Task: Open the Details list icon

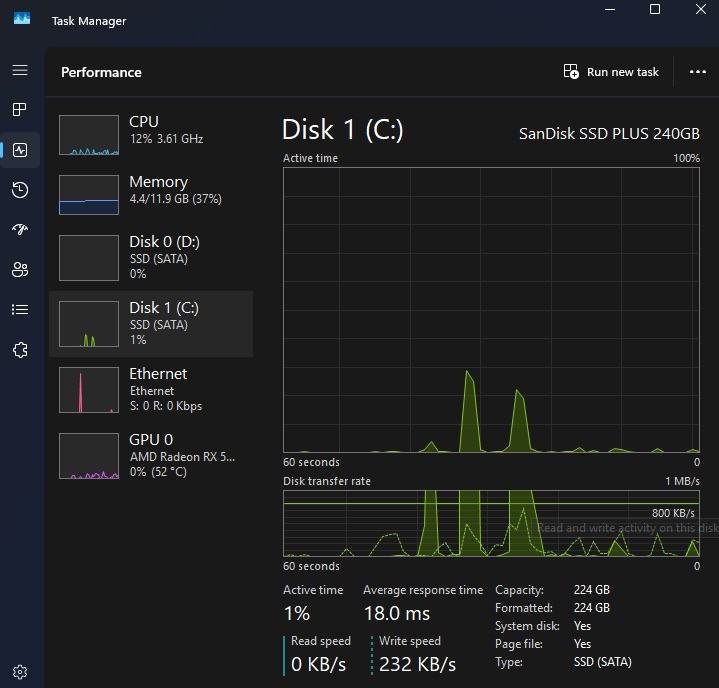Action: pos(20,310)
